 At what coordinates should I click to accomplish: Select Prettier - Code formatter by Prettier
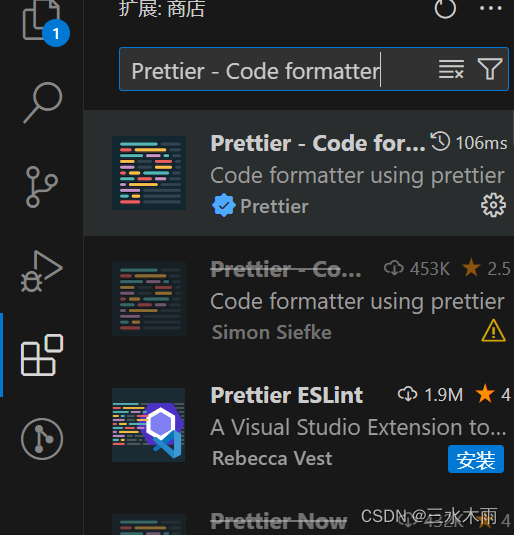click(x=299, y=173)
